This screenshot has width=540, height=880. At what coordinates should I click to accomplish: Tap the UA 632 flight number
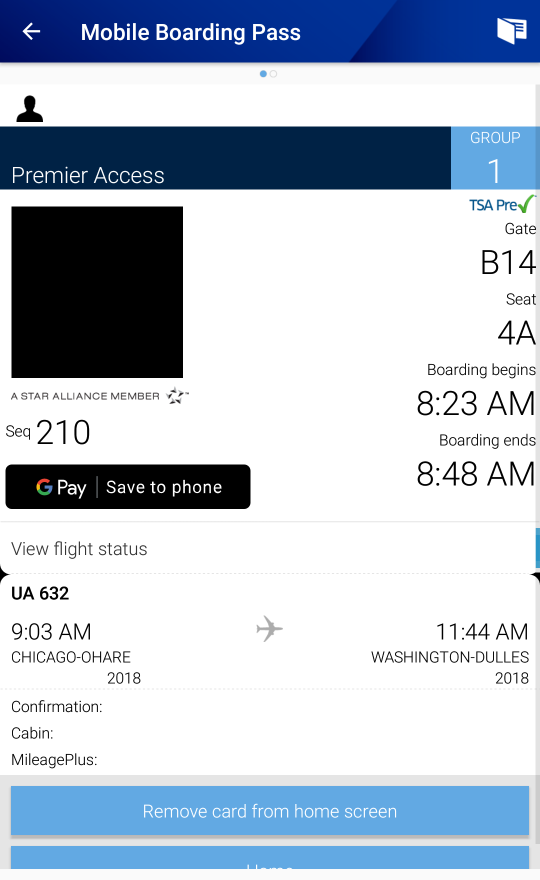(x=40, y=593)
